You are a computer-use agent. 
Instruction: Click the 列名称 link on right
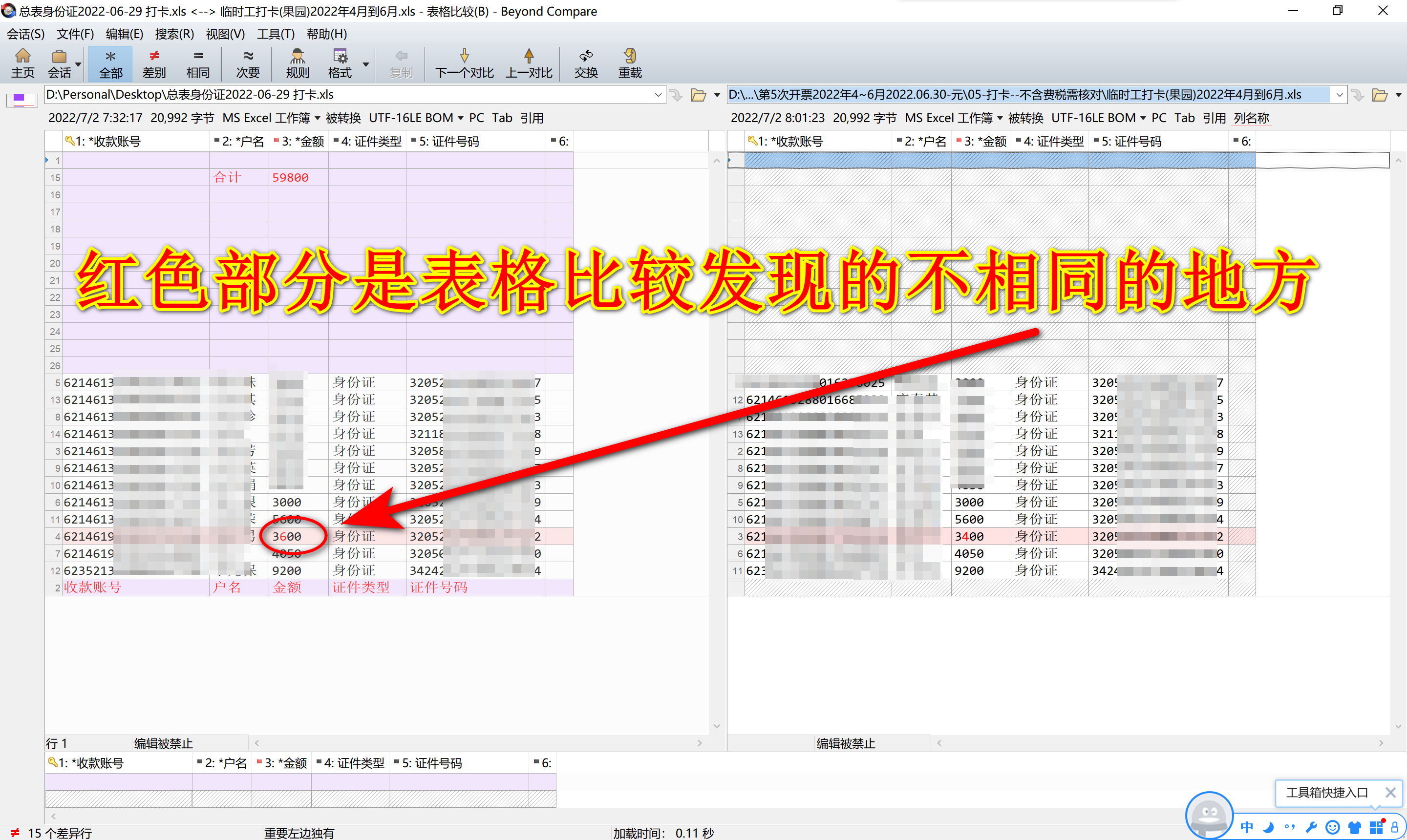click(x=1251, y=118)
